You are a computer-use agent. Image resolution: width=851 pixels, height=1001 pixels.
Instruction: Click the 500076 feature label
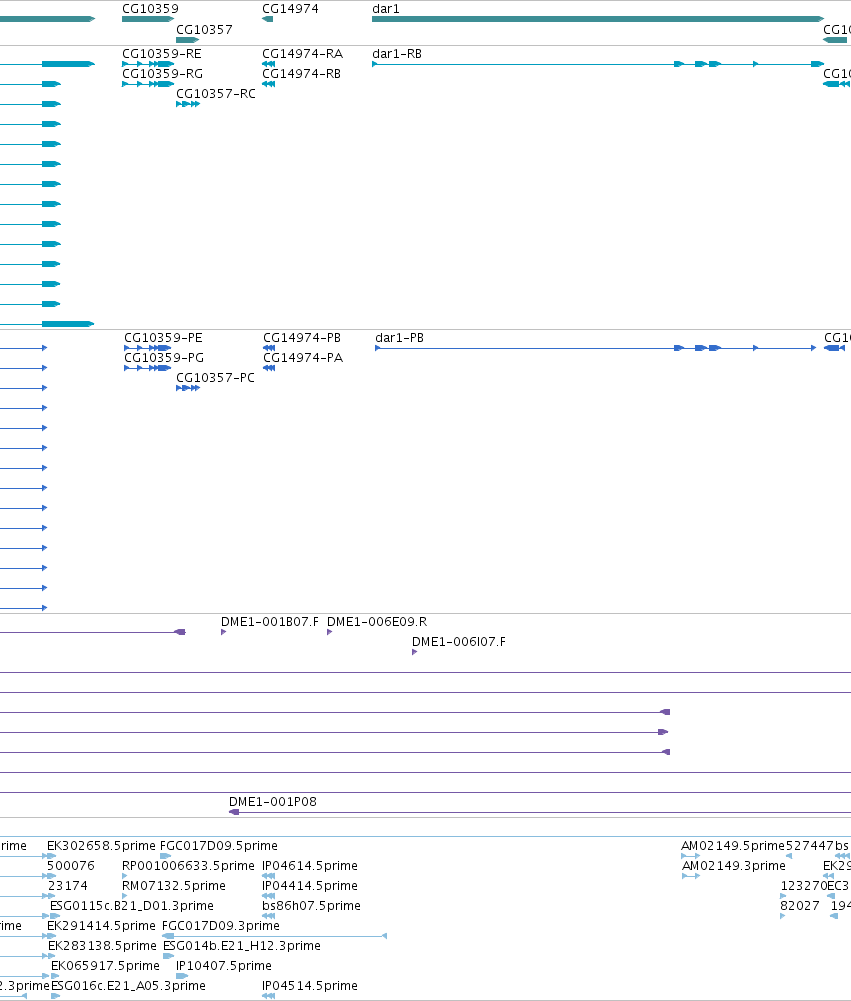point(71,866)
